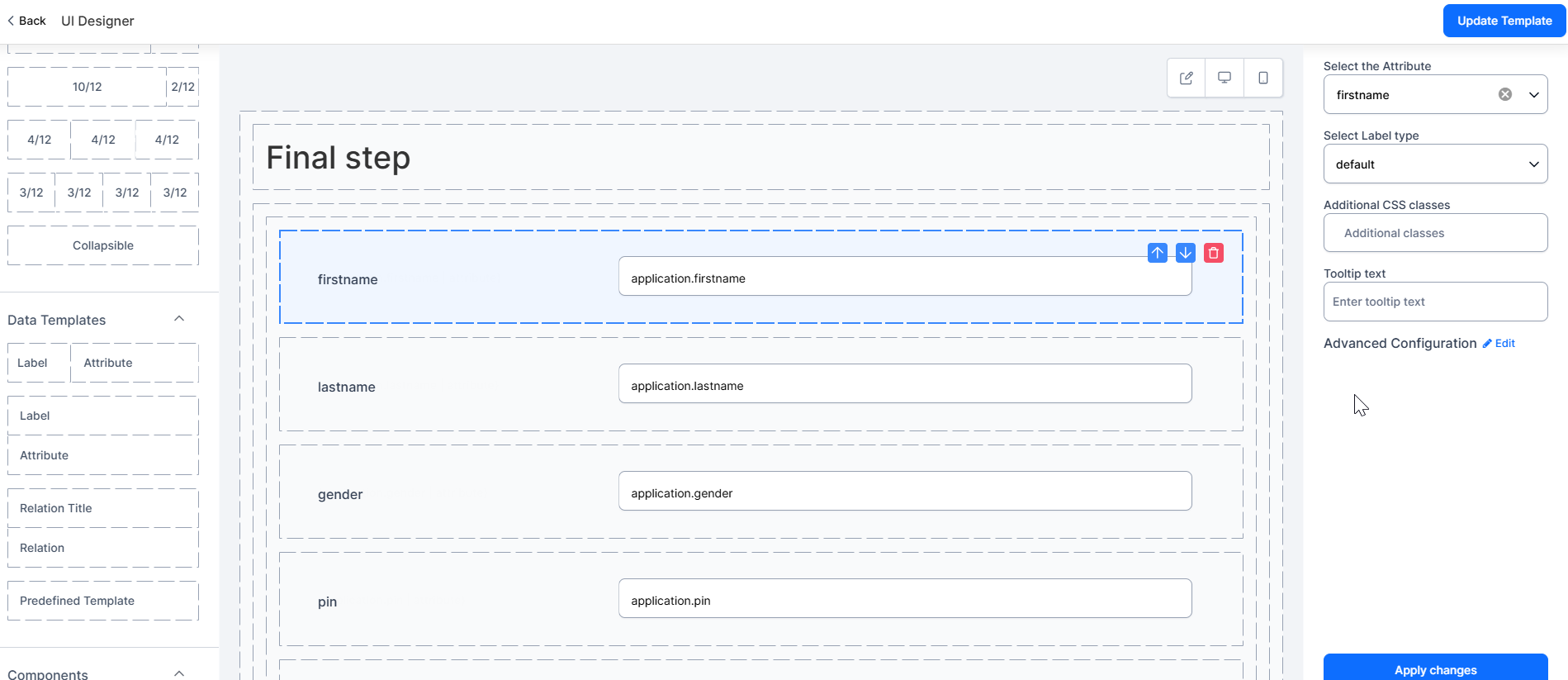
Task: Switch to desktop preview icon
Action: [1225, 78]
